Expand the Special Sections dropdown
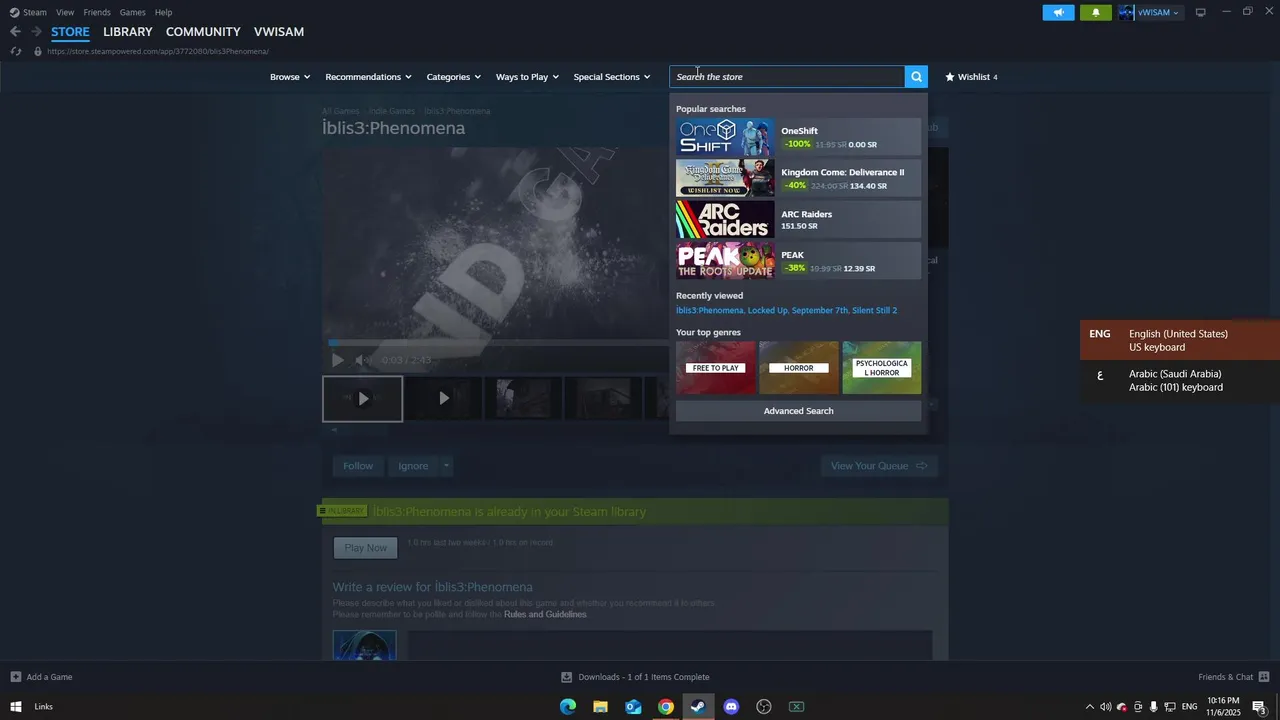 [x=612, y=77]
